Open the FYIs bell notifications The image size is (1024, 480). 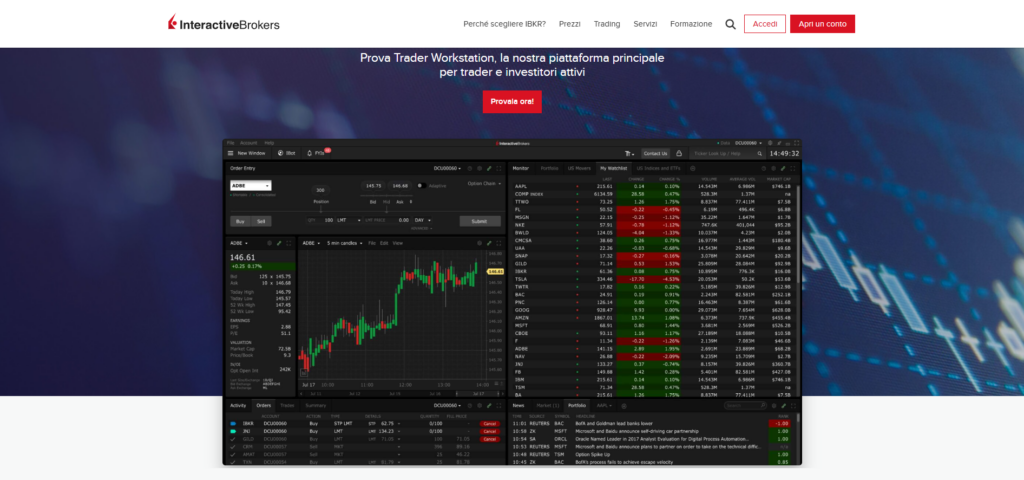pyautogui.click(x=310, y=153)
